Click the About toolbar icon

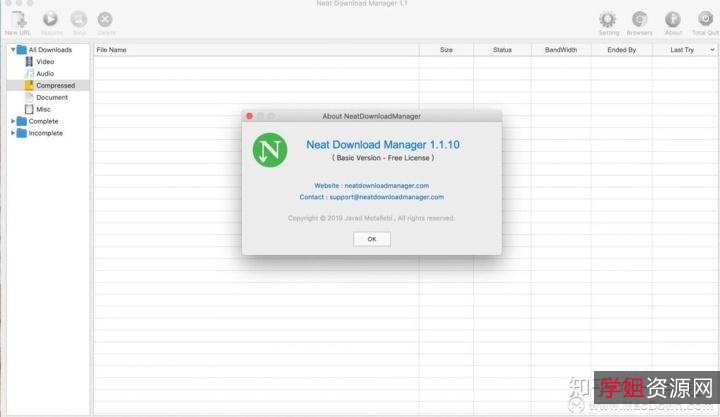673,19
